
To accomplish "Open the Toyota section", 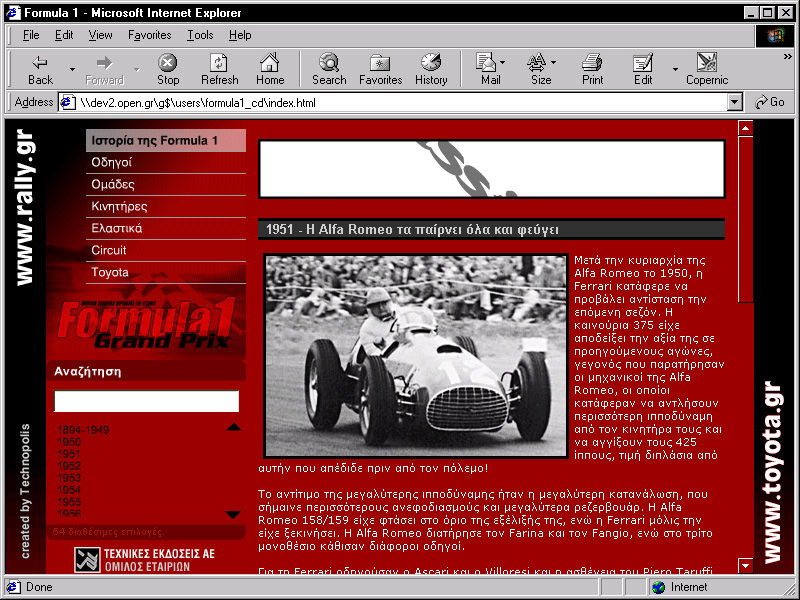I will tap(166, 272).
